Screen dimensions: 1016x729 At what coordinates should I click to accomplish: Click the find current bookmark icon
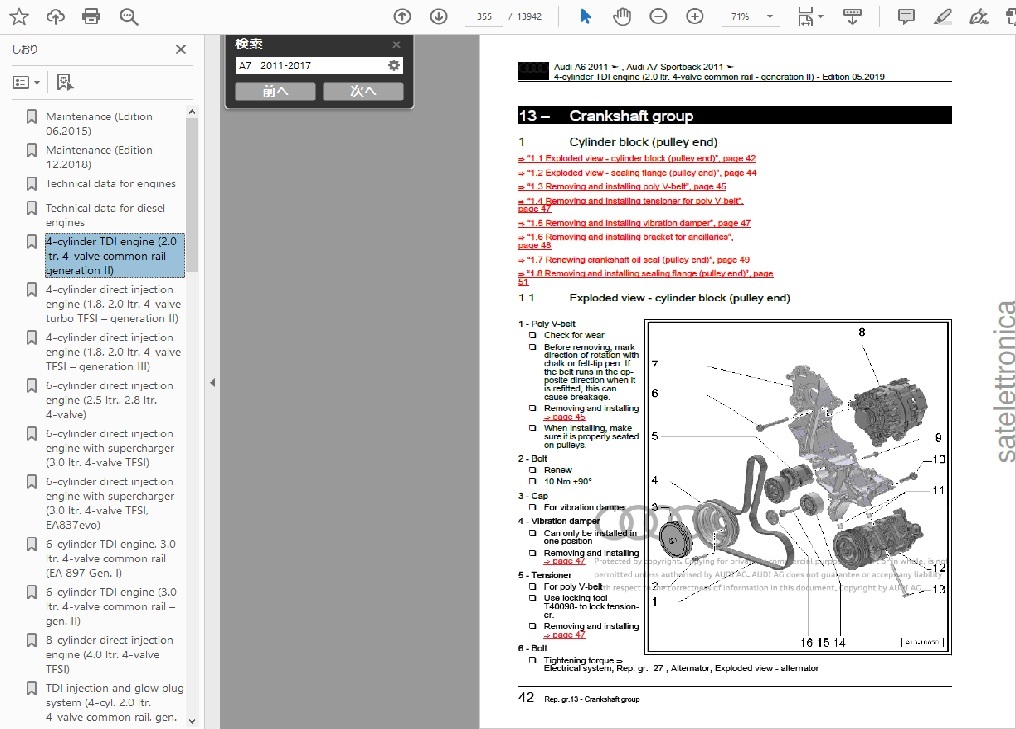coord(64,82)
